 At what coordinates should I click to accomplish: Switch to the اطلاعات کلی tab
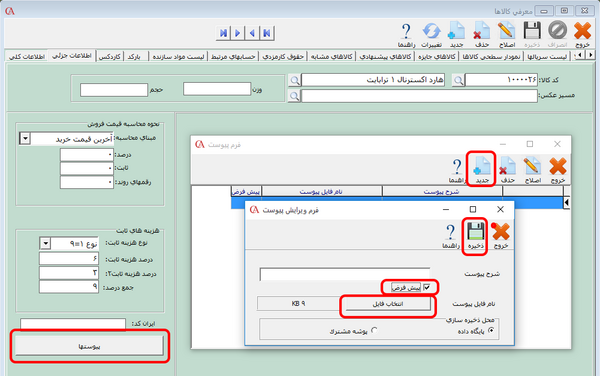(27, 56)
